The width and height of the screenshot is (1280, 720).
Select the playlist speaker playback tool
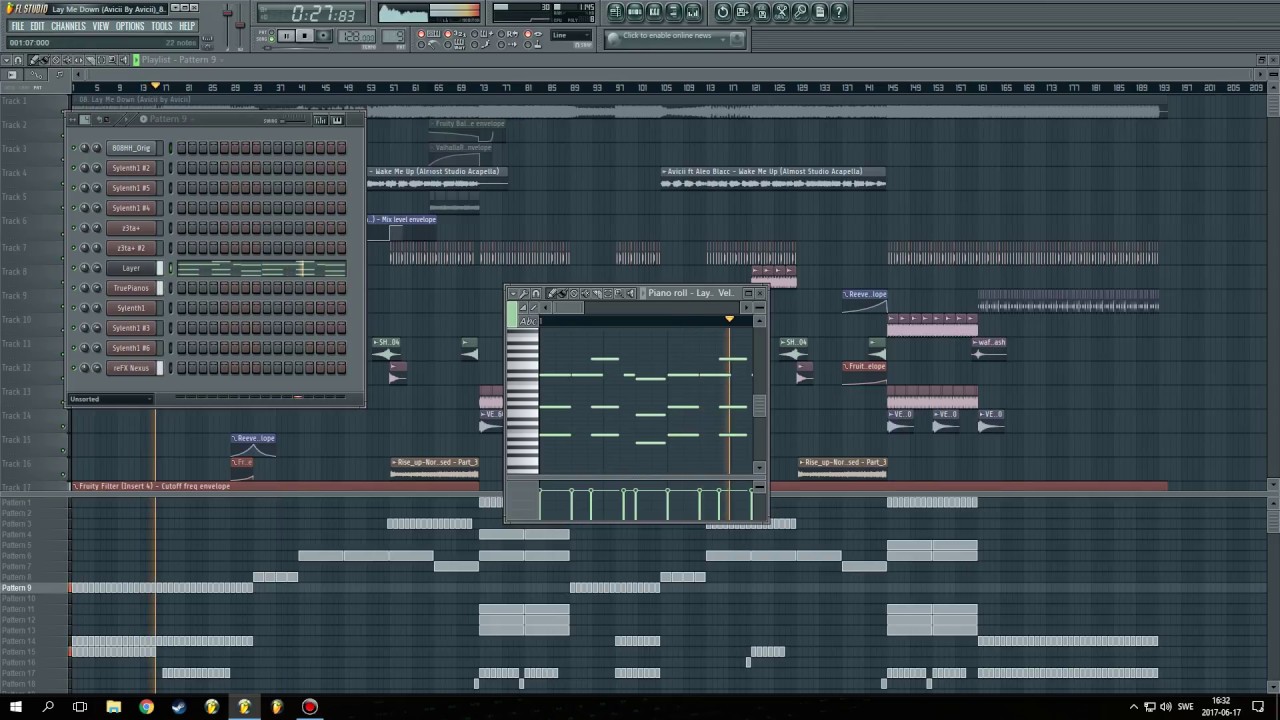coord(123,60)
